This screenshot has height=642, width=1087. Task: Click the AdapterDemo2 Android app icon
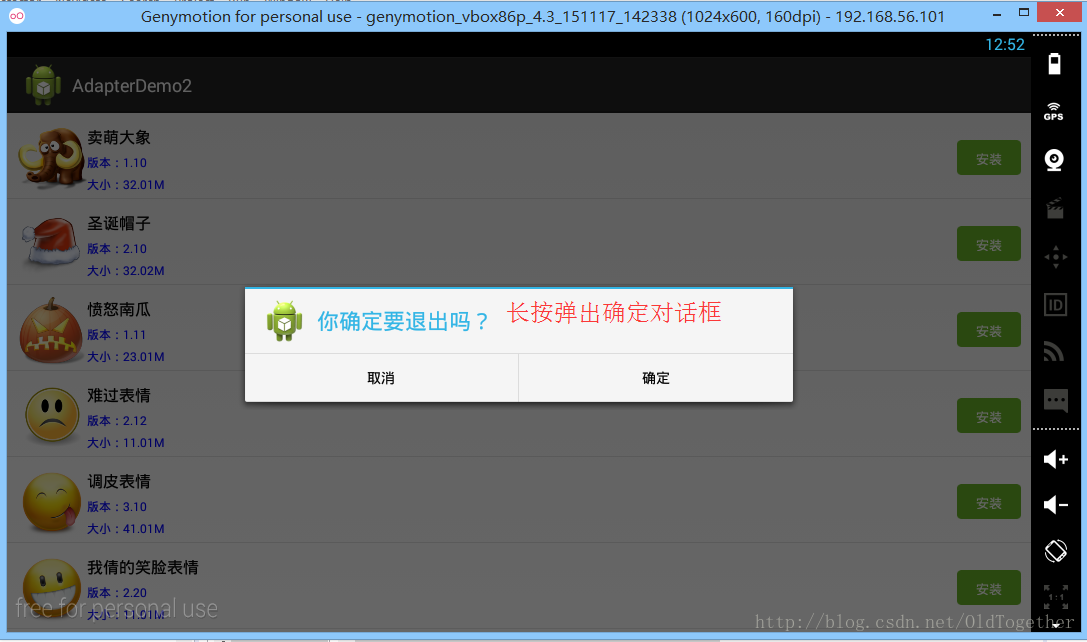(x=43, y=85)
